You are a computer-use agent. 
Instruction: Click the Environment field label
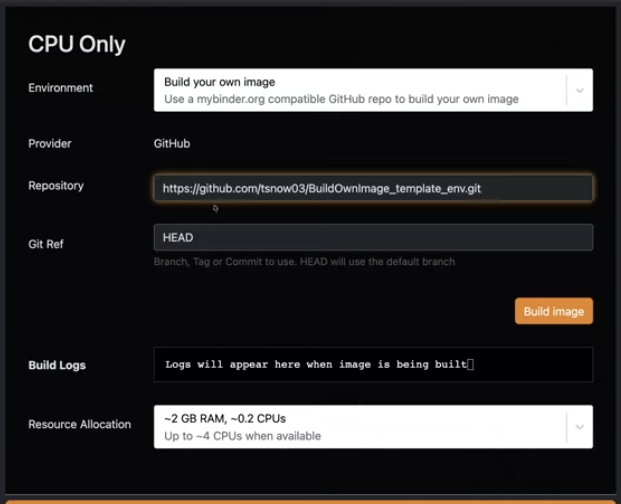[60, 88]
